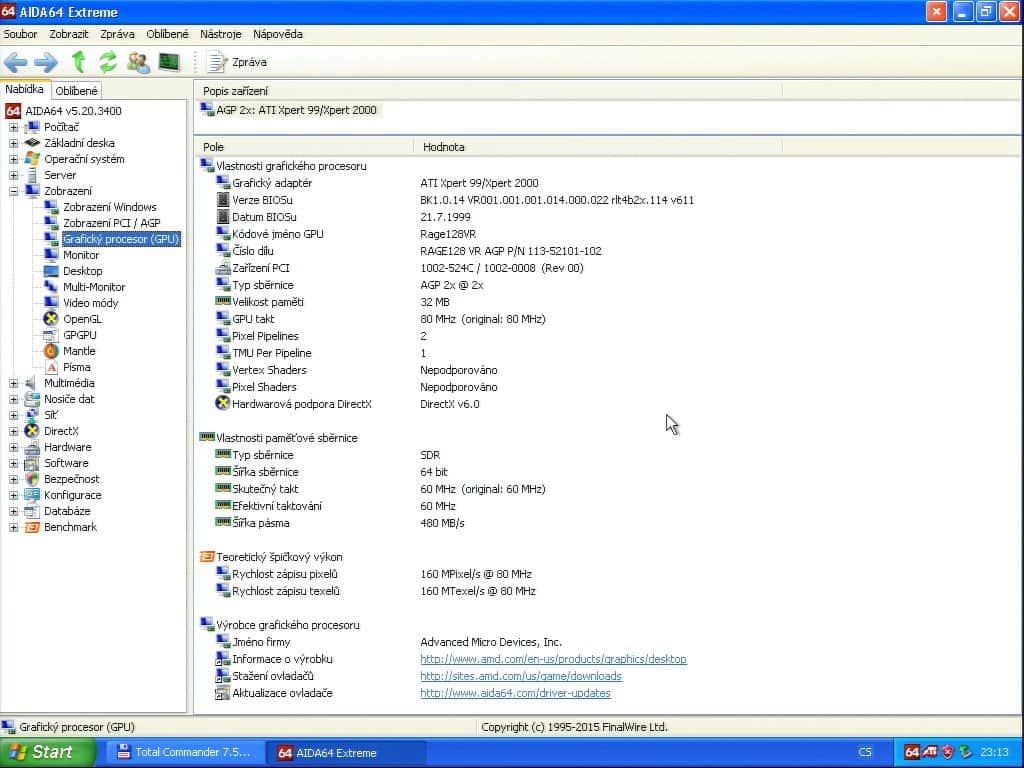Go forward with the right arrow icon

(x=46, y=62)
